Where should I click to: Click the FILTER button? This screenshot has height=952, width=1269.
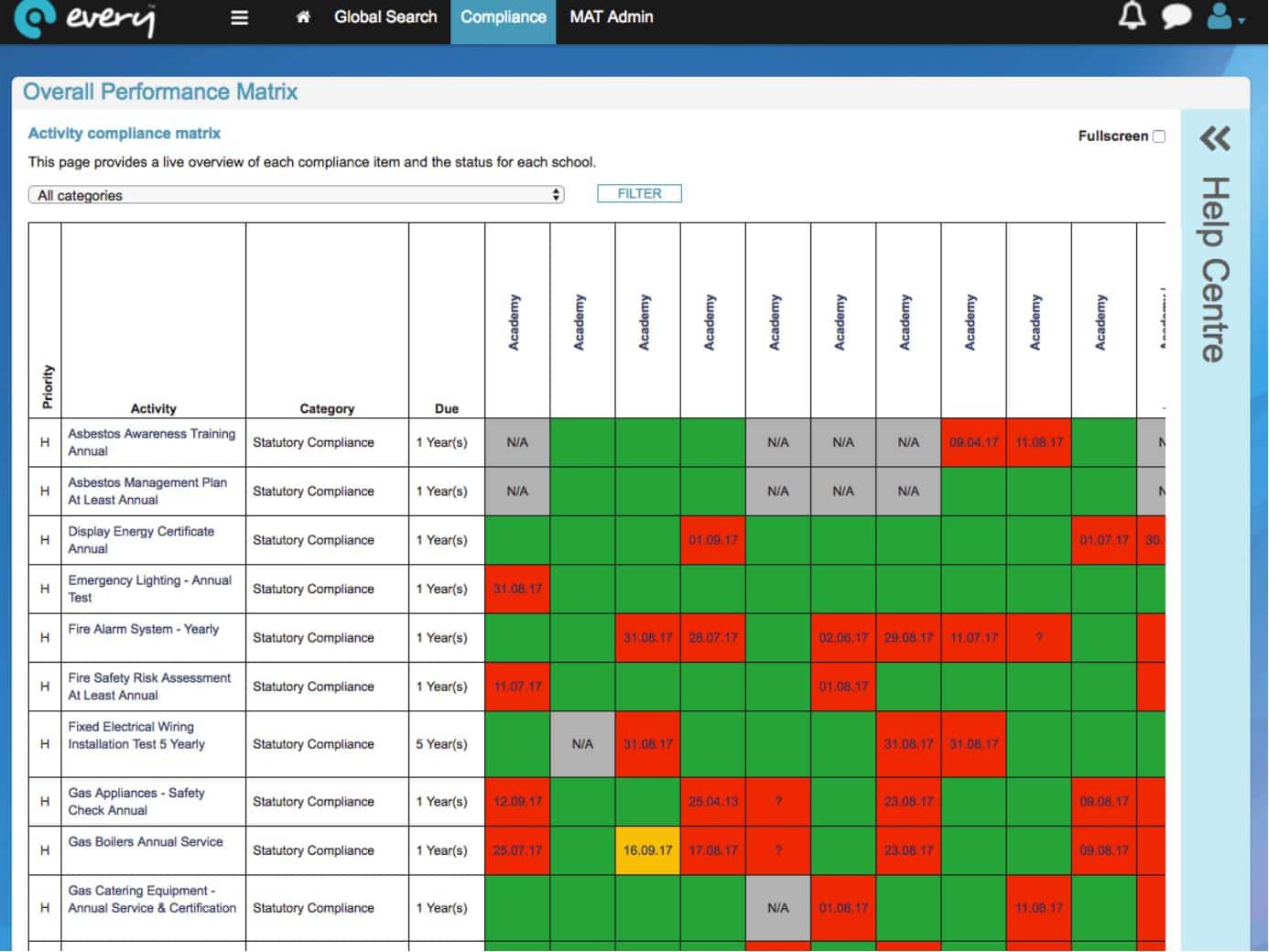click(x=639, y=194)
